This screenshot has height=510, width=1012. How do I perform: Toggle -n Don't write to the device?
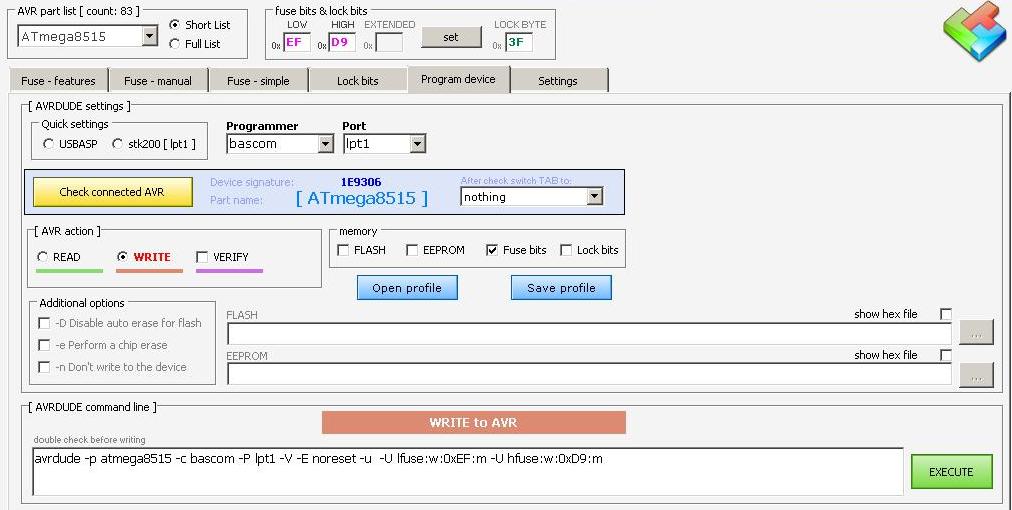[44, 367]
